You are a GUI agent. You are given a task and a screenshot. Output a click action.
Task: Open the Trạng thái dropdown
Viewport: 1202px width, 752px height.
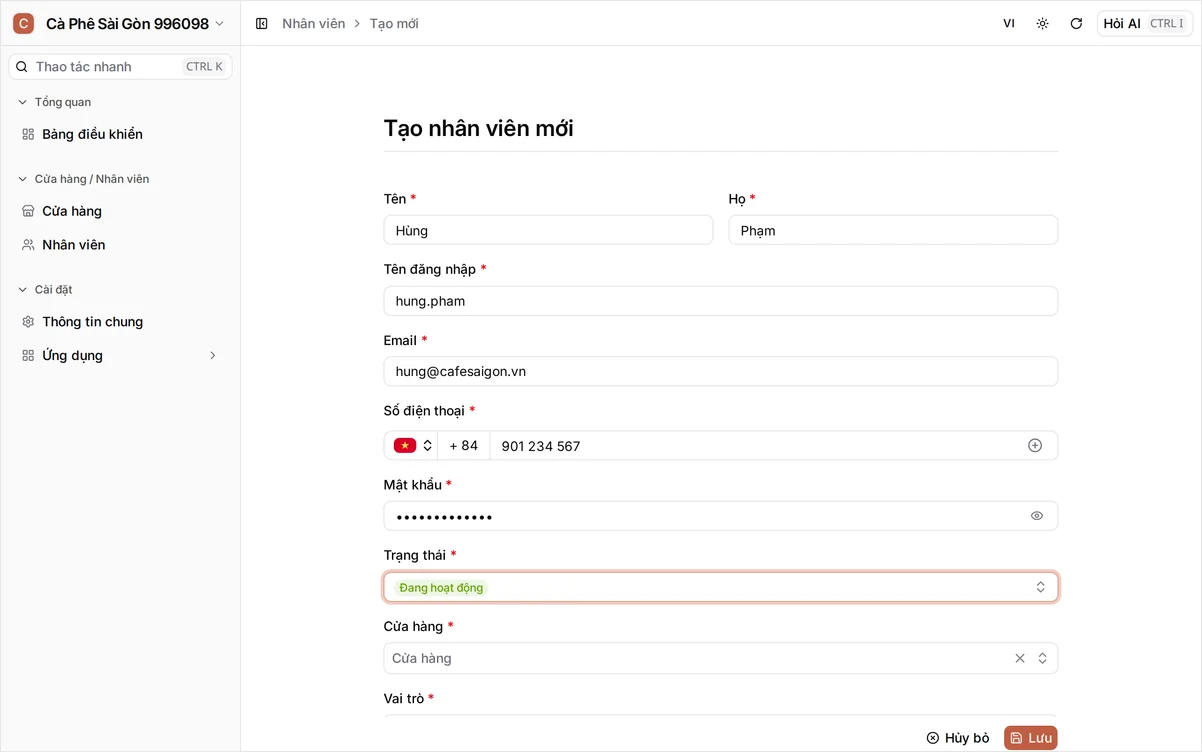(x=720, y=587)
